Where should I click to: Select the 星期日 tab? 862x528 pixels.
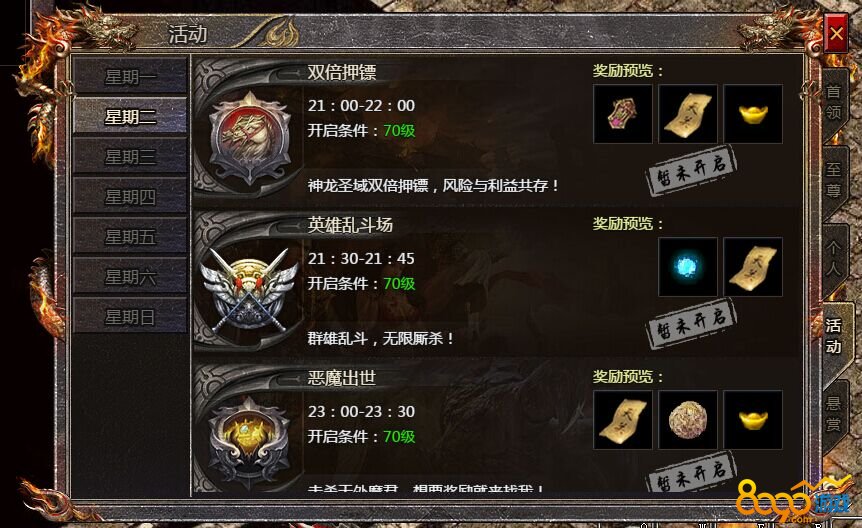tap(130, 317)
